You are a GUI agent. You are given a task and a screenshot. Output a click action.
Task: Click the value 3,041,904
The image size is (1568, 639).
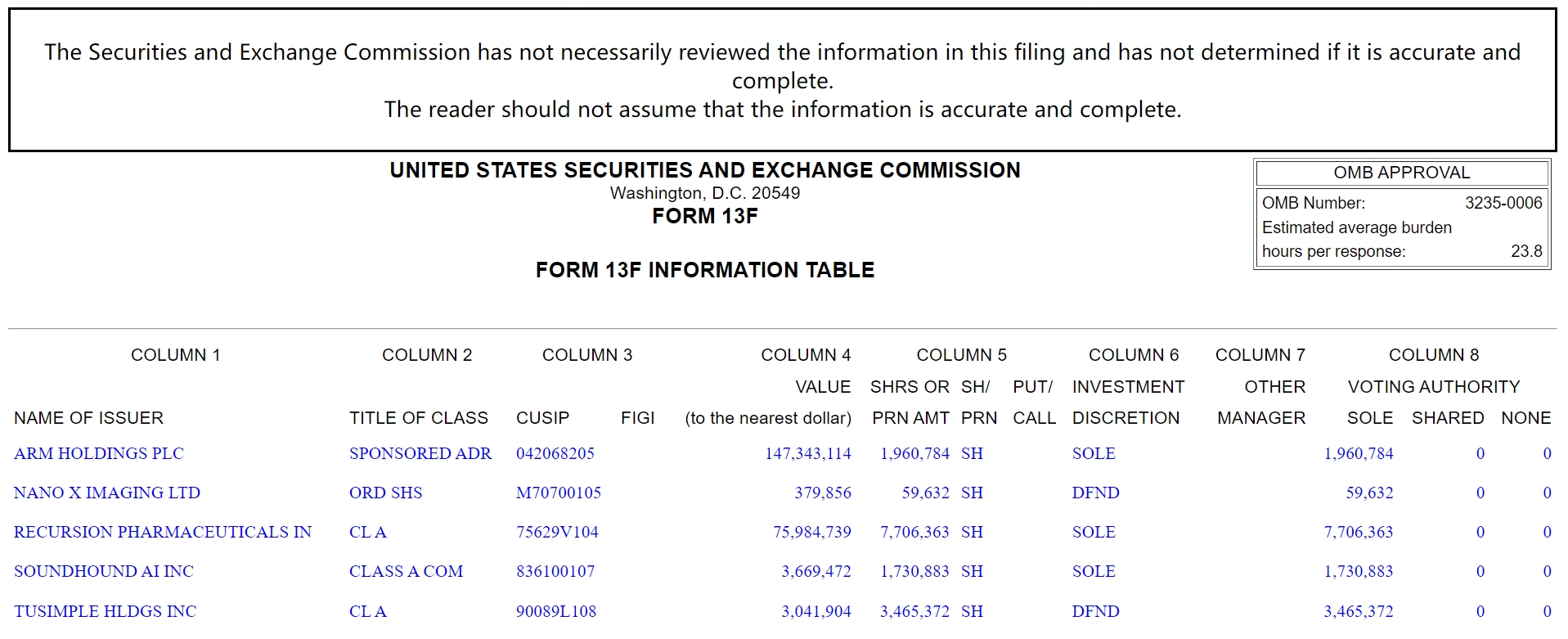click(816, 611)
